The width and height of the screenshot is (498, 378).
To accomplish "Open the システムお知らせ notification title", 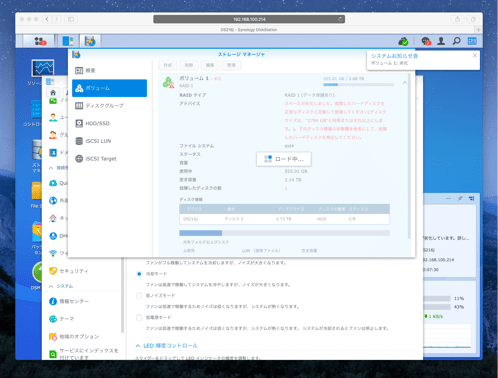I will 394,56.
